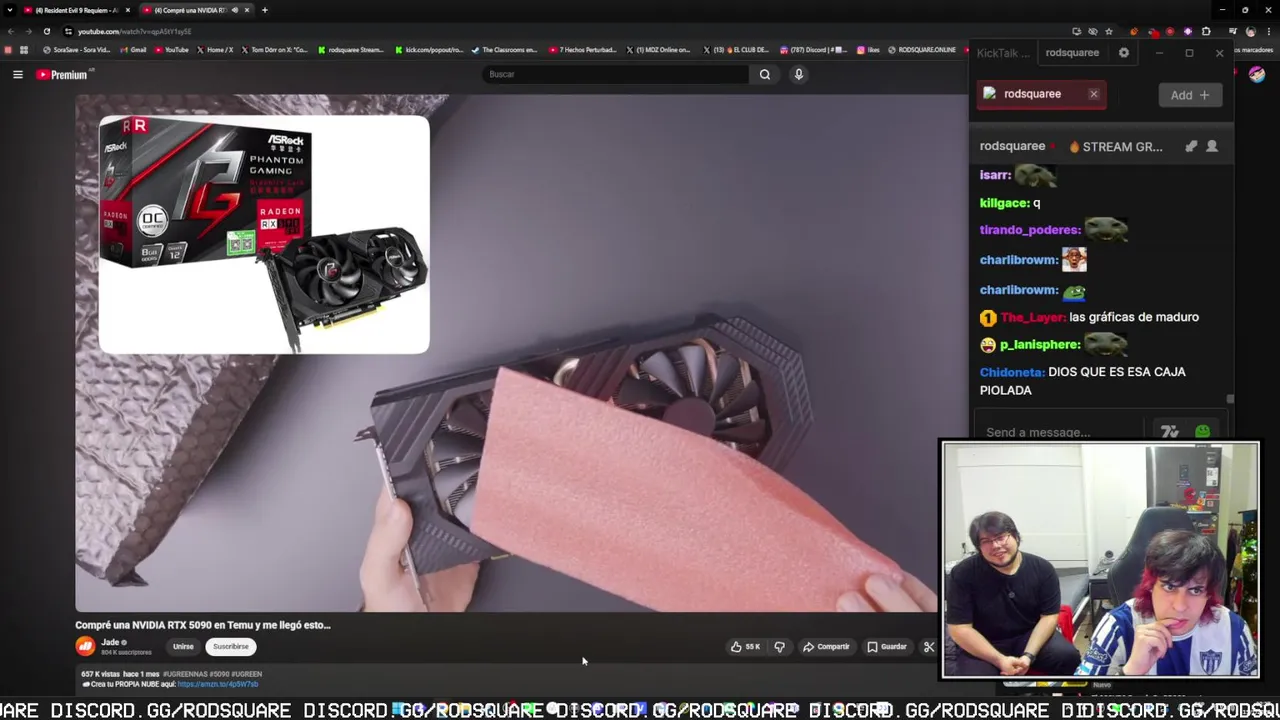Open KickTalk settings gear

pyautogui.click(x=1124, y=53)
